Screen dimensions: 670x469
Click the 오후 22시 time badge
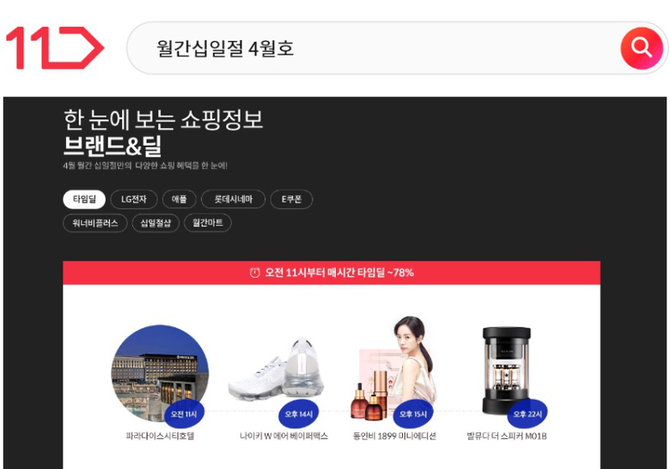527,414
